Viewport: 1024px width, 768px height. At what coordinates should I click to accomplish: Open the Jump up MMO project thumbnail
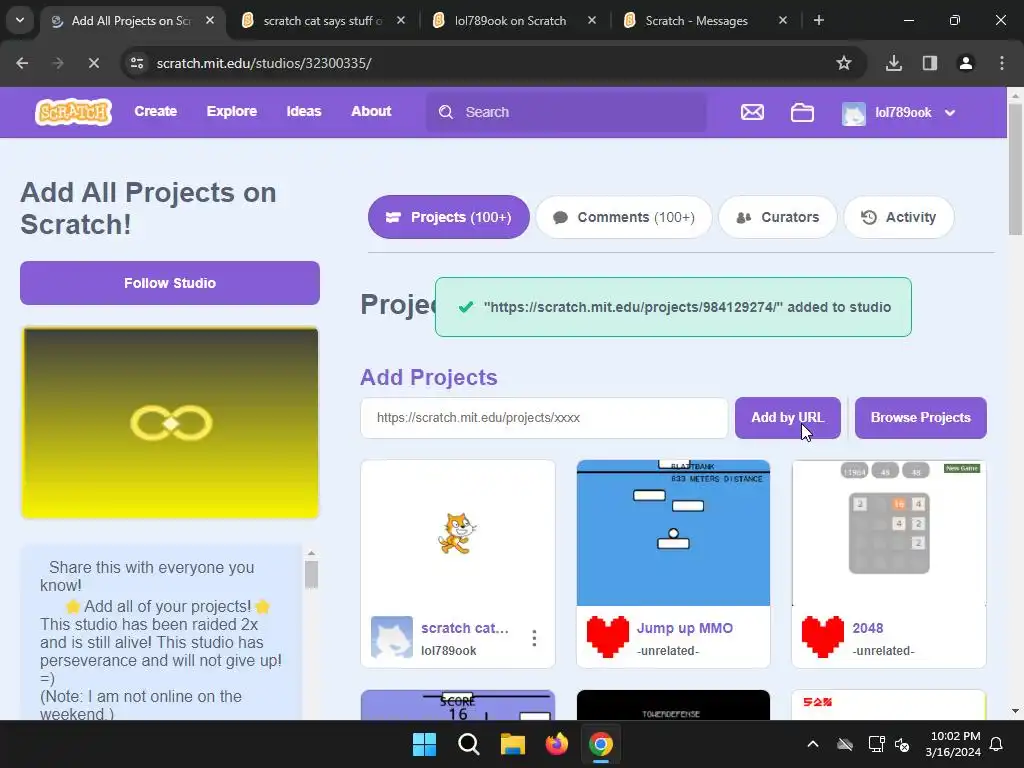point(673,533)
